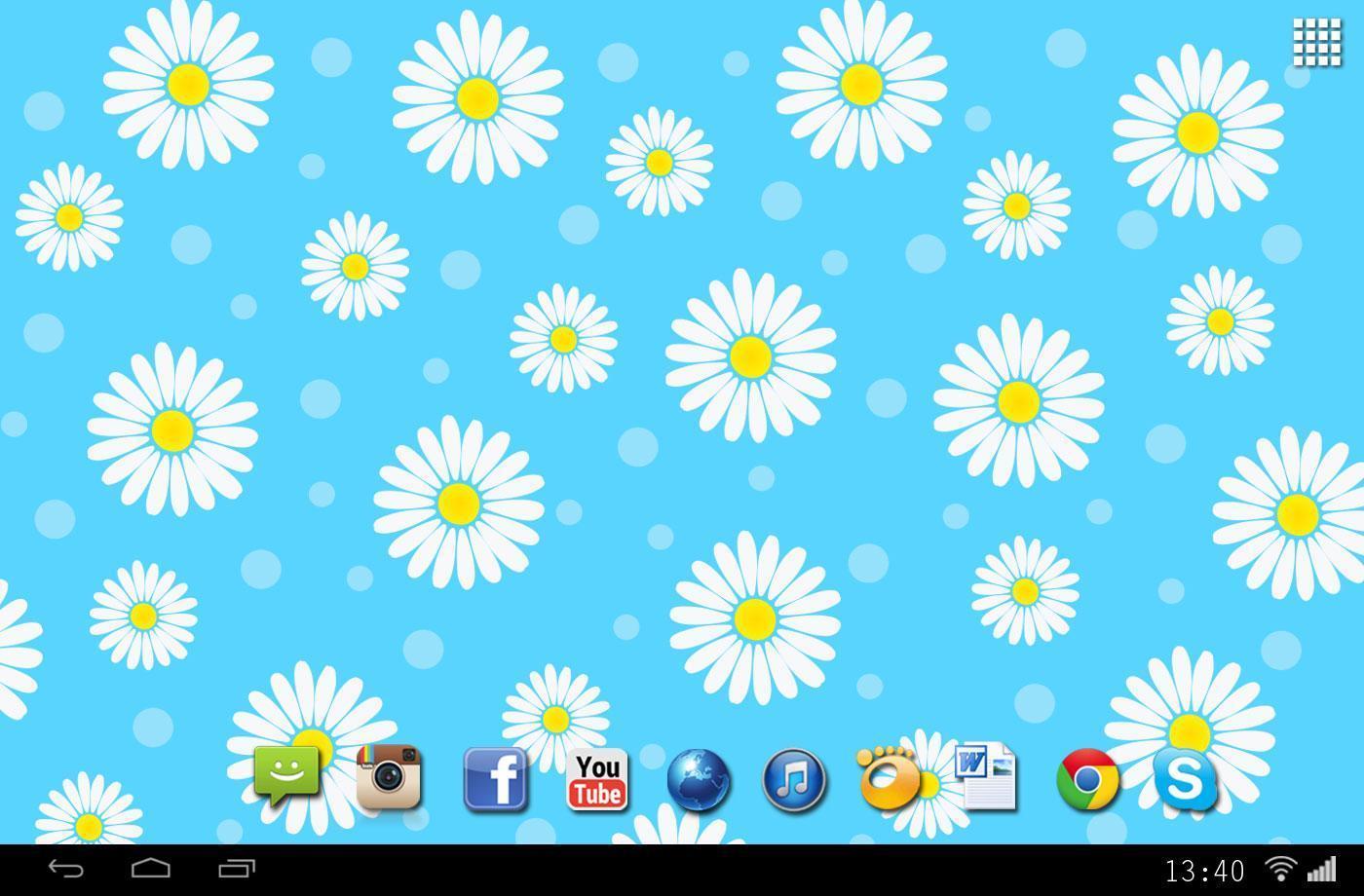Open the Word document app icon

coord(985,777)
